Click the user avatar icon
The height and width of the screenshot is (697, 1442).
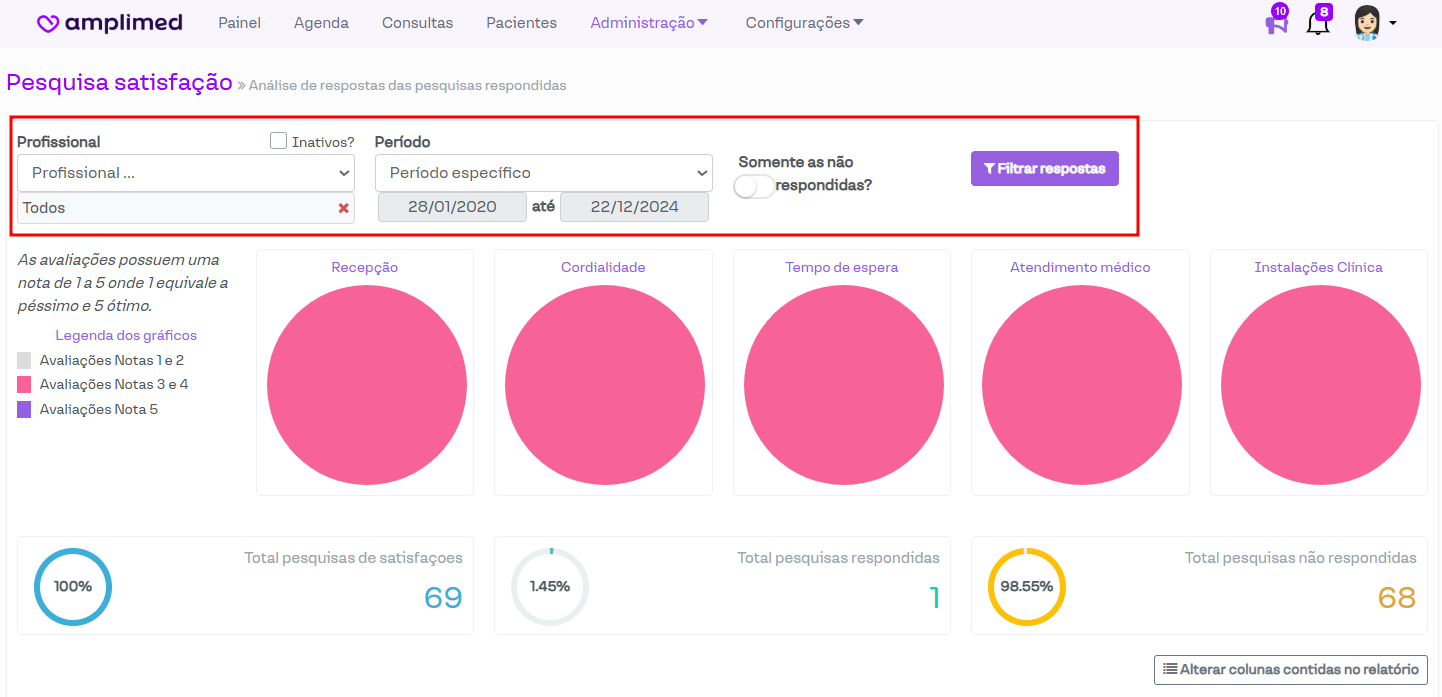pyautogui.click(x=1367, y=22)
